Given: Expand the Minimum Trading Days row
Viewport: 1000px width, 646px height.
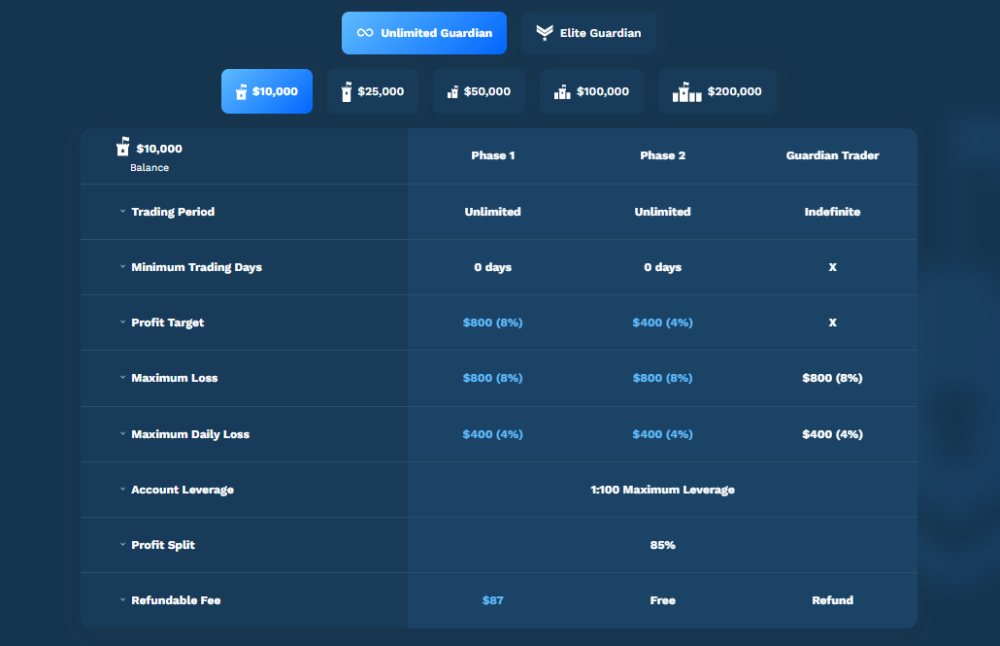Looking at the screenshot, I should pos(122,267).
